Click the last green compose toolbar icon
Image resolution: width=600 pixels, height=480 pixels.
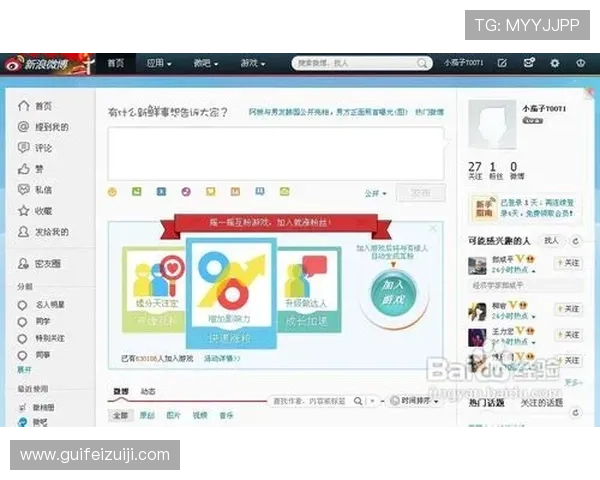284,191
